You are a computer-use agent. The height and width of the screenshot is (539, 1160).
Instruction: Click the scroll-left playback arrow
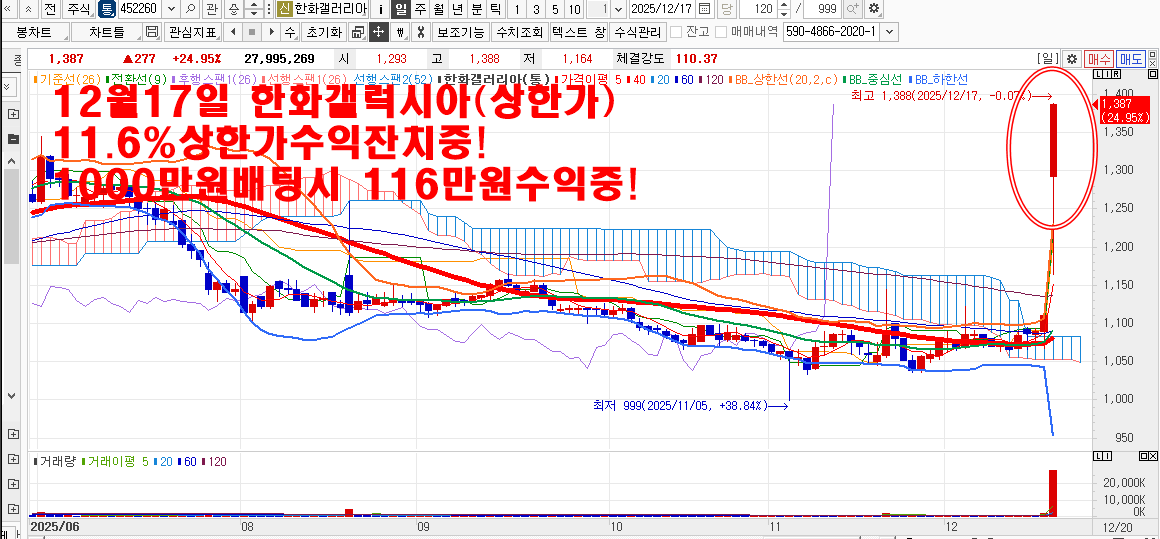click(232, 32)
